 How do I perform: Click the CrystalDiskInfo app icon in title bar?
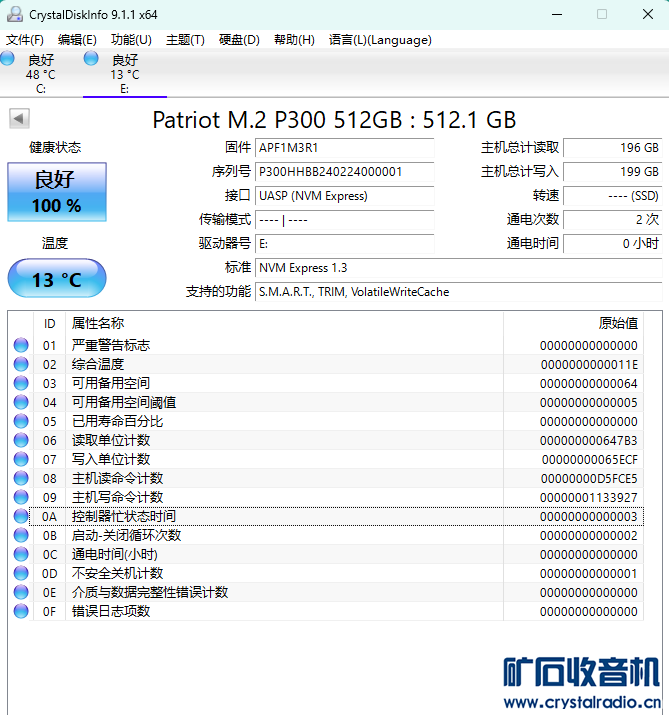coord(15,14)
